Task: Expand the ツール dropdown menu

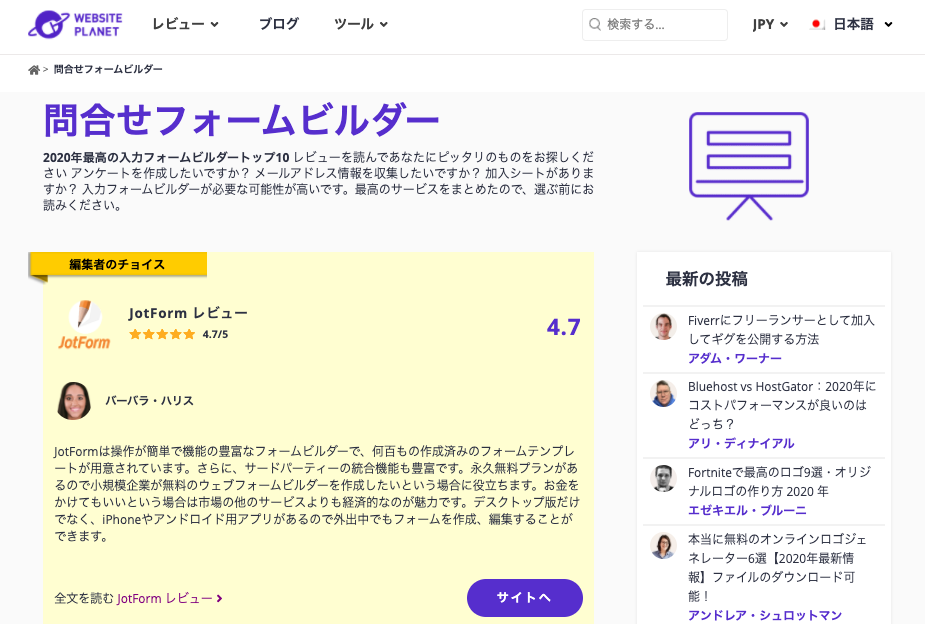Action: pyautogui.click(x=361, y=24)
